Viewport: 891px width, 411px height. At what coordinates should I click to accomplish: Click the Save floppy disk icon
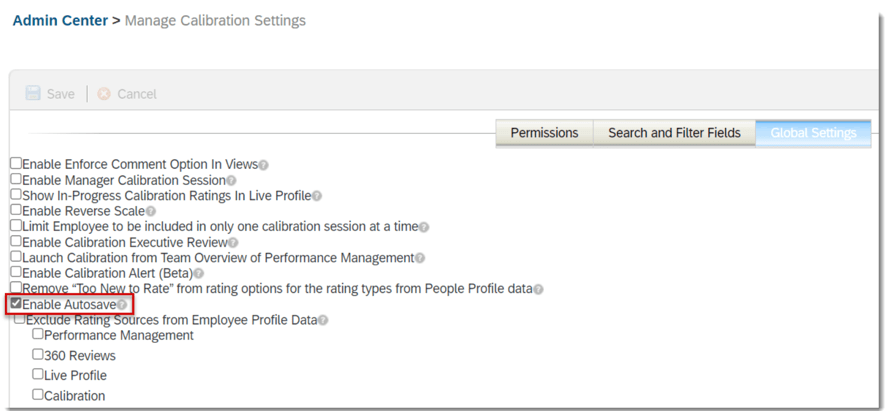click(x=33, y=94)
